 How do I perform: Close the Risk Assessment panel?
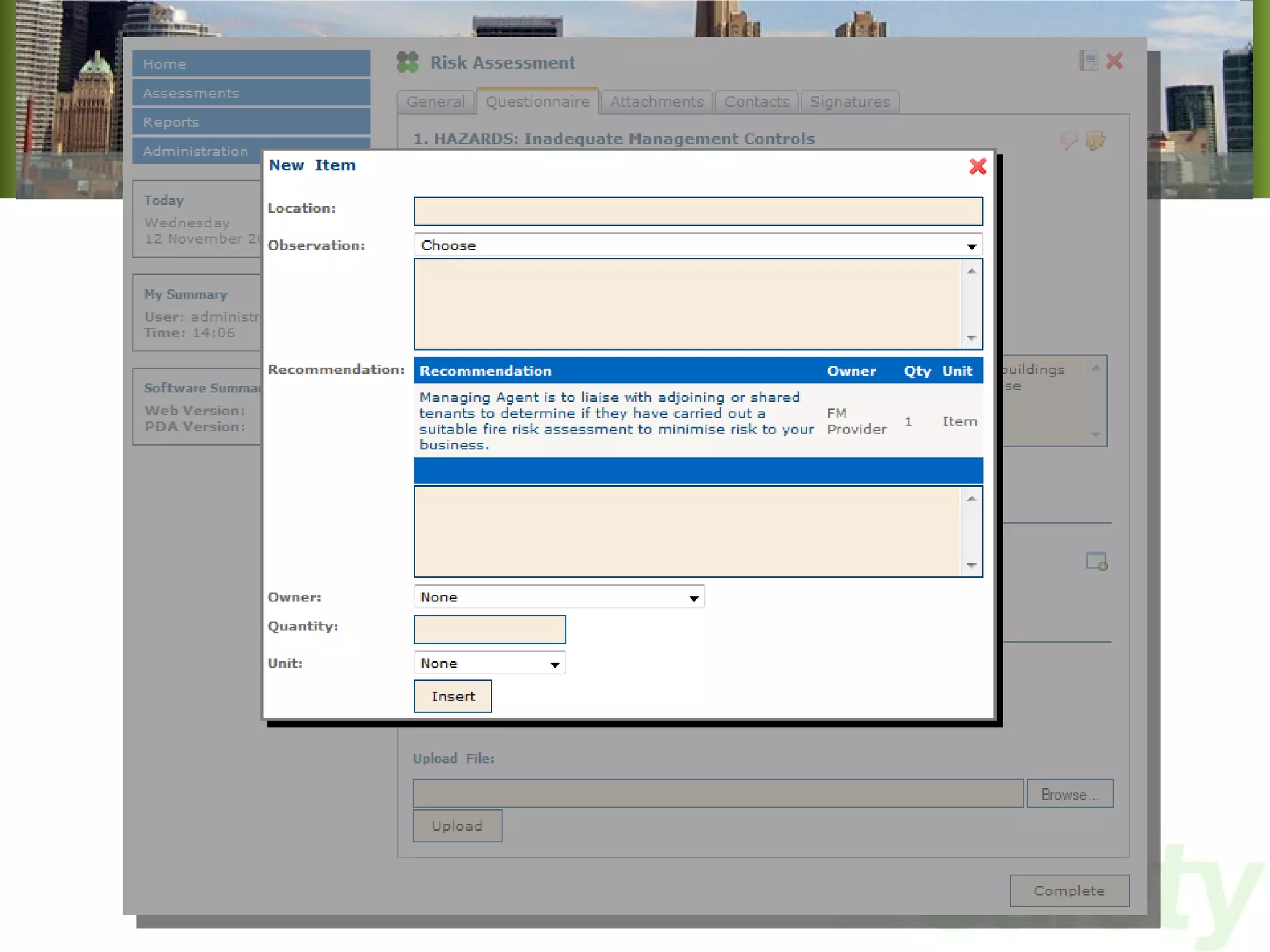[1114, 61]
